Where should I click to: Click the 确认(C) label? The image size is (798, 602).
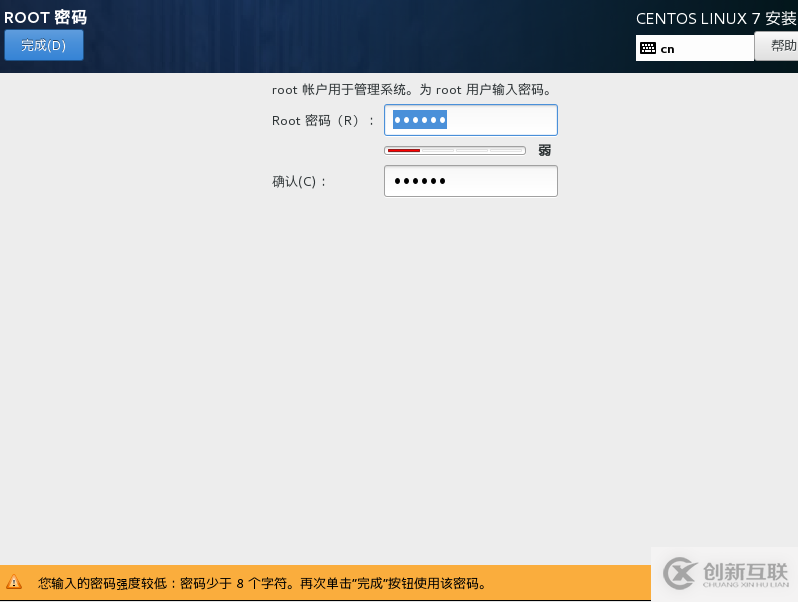299,182
